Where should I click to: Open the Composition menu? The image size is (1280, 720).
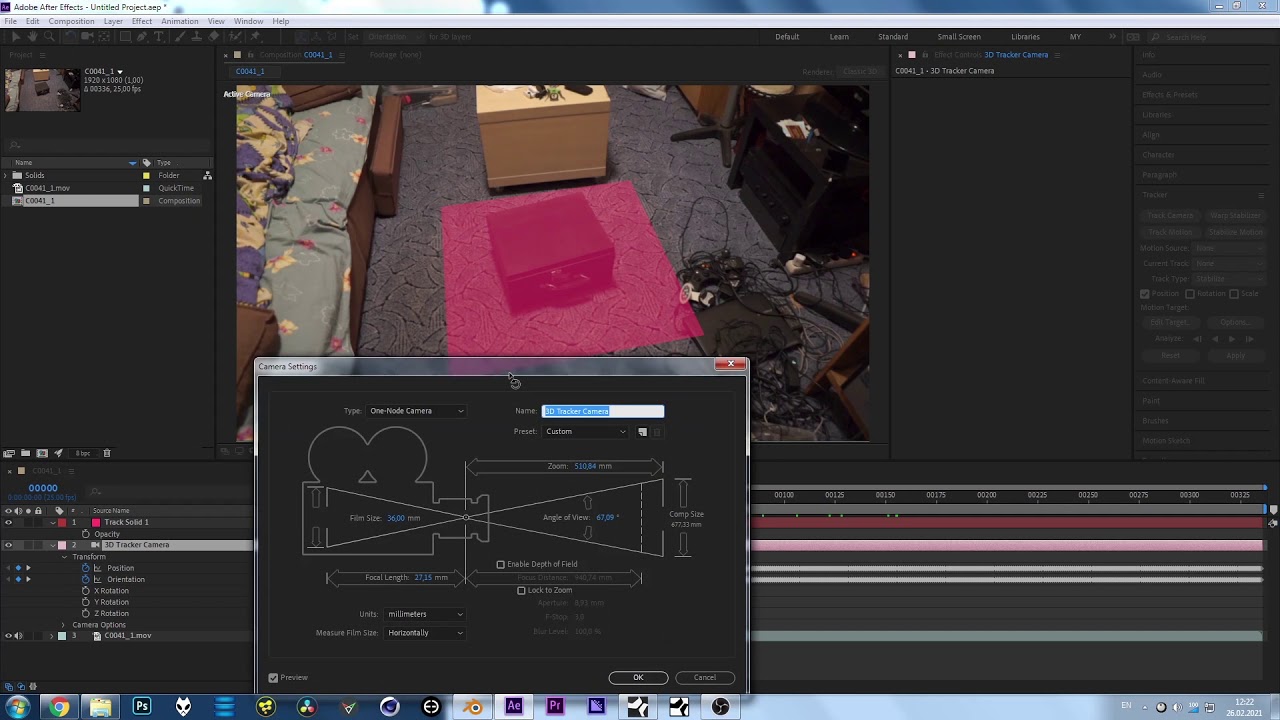point(71,21)
